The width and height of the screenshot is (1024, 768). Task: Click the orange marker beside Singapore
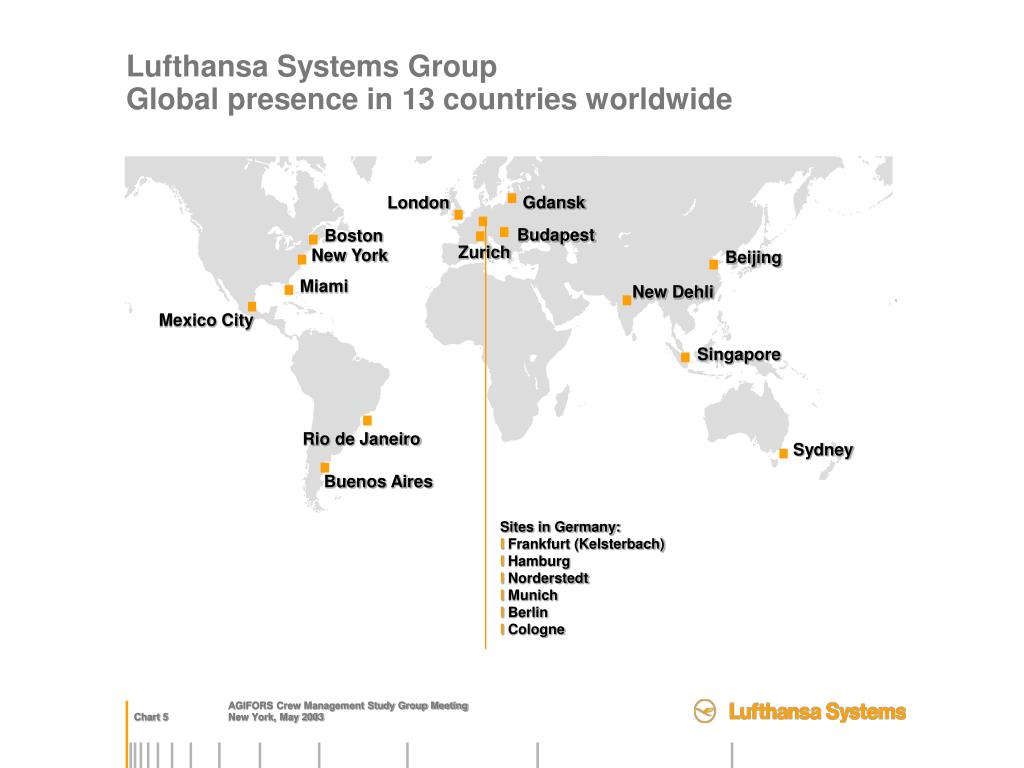pyautogui.click(x=685, y=357)
